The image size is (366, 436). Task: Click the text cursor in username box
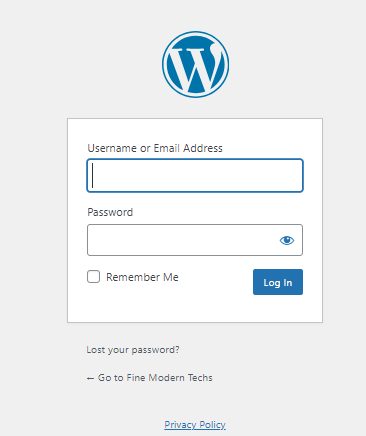93,175
